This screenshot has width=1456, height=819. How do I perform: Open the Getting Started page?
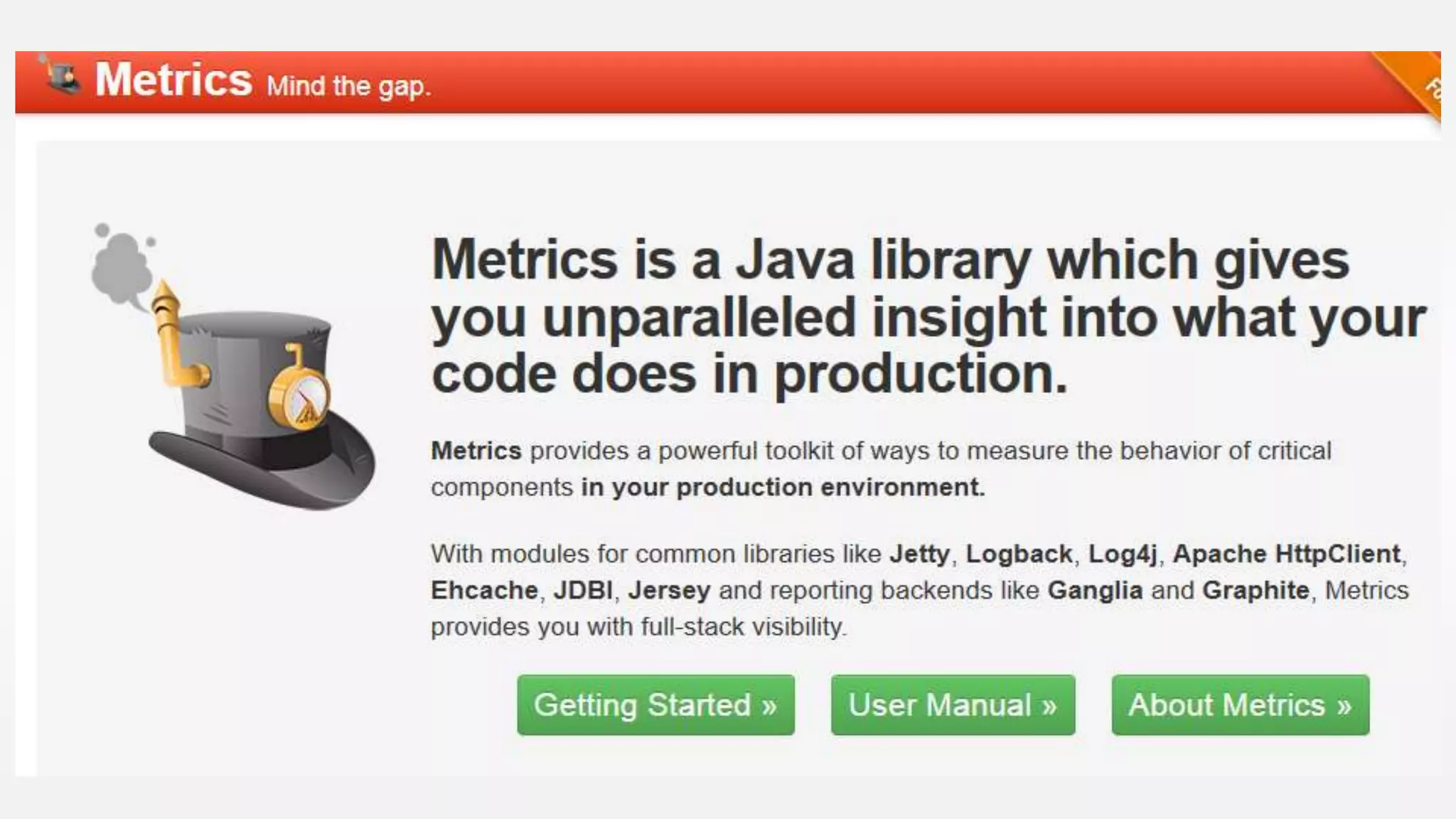655,705
